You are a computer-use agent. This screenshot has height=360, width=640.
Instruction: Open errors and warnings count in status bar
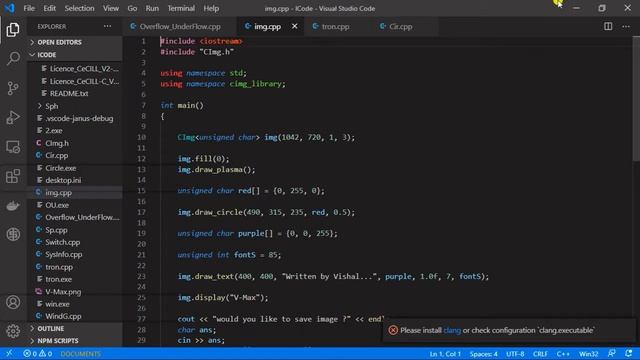point(37,354)
